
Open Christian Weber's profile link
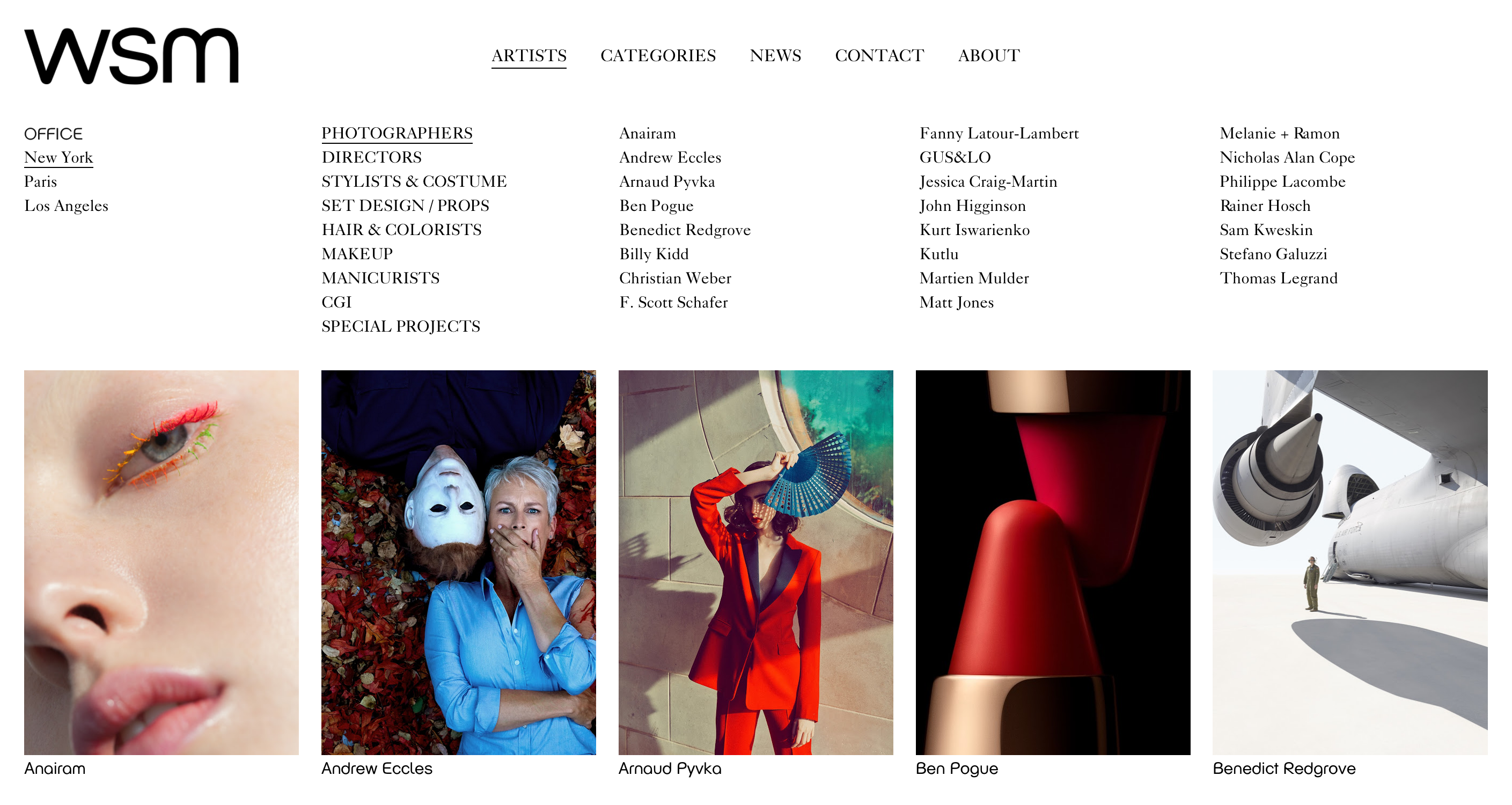675,278
